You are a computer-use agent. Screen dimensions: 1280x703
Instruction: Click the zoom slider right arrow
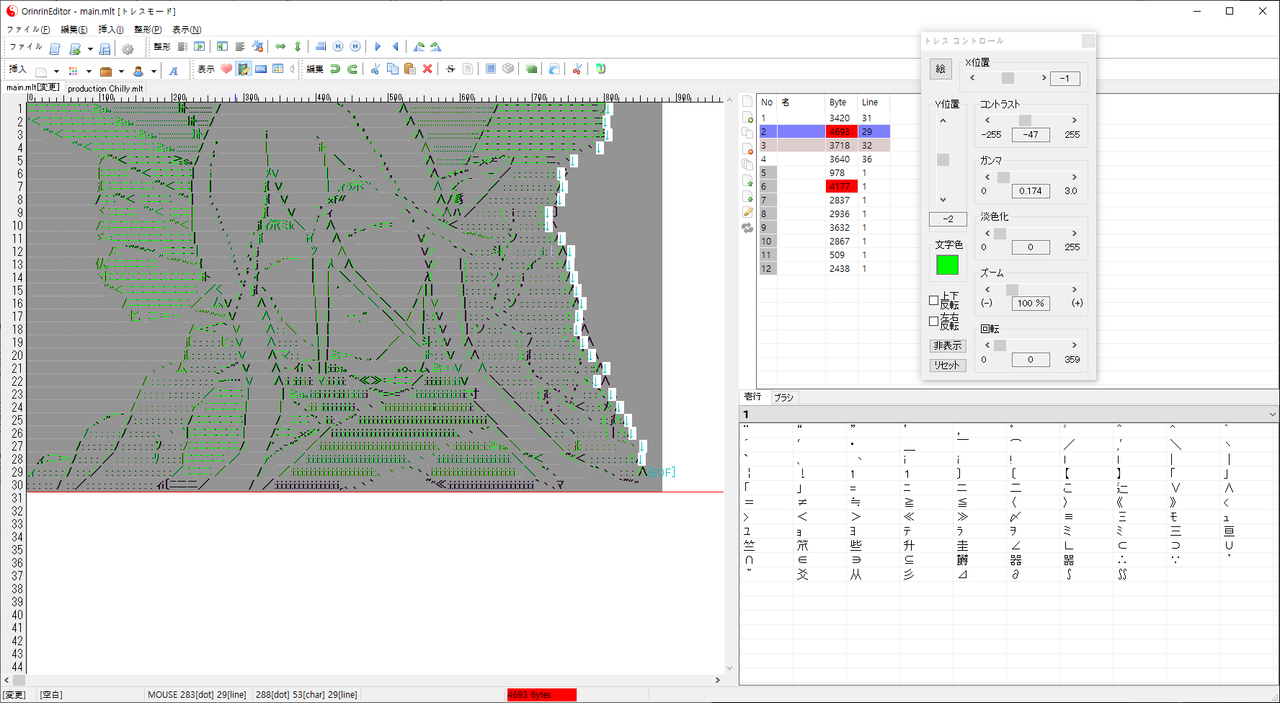(x=1076, y=288)
